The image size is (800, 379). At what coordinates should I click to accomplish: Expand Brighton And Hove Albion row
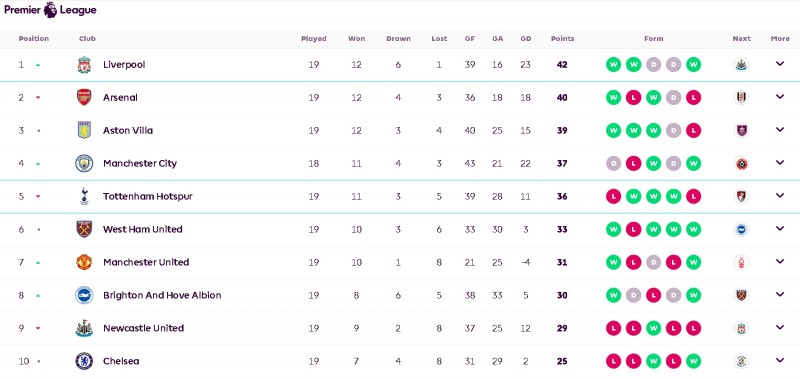tap(780, 294)
